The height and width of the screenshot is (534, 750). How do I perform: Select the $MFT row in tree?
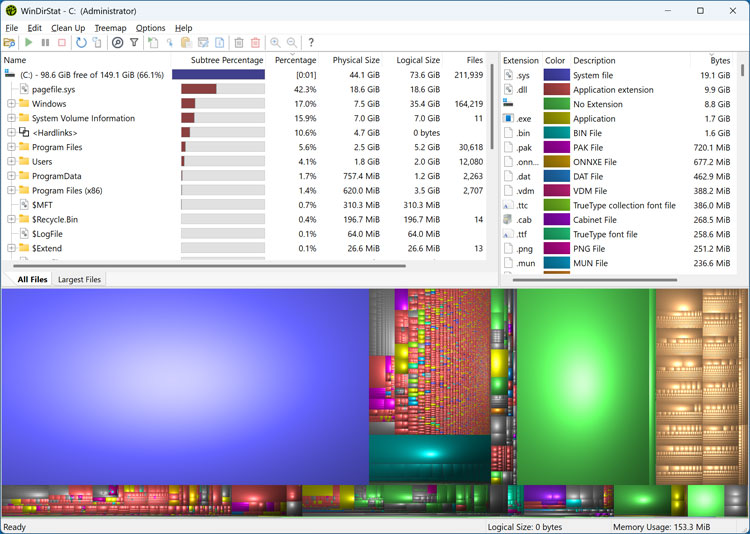[x=243, y=205]
